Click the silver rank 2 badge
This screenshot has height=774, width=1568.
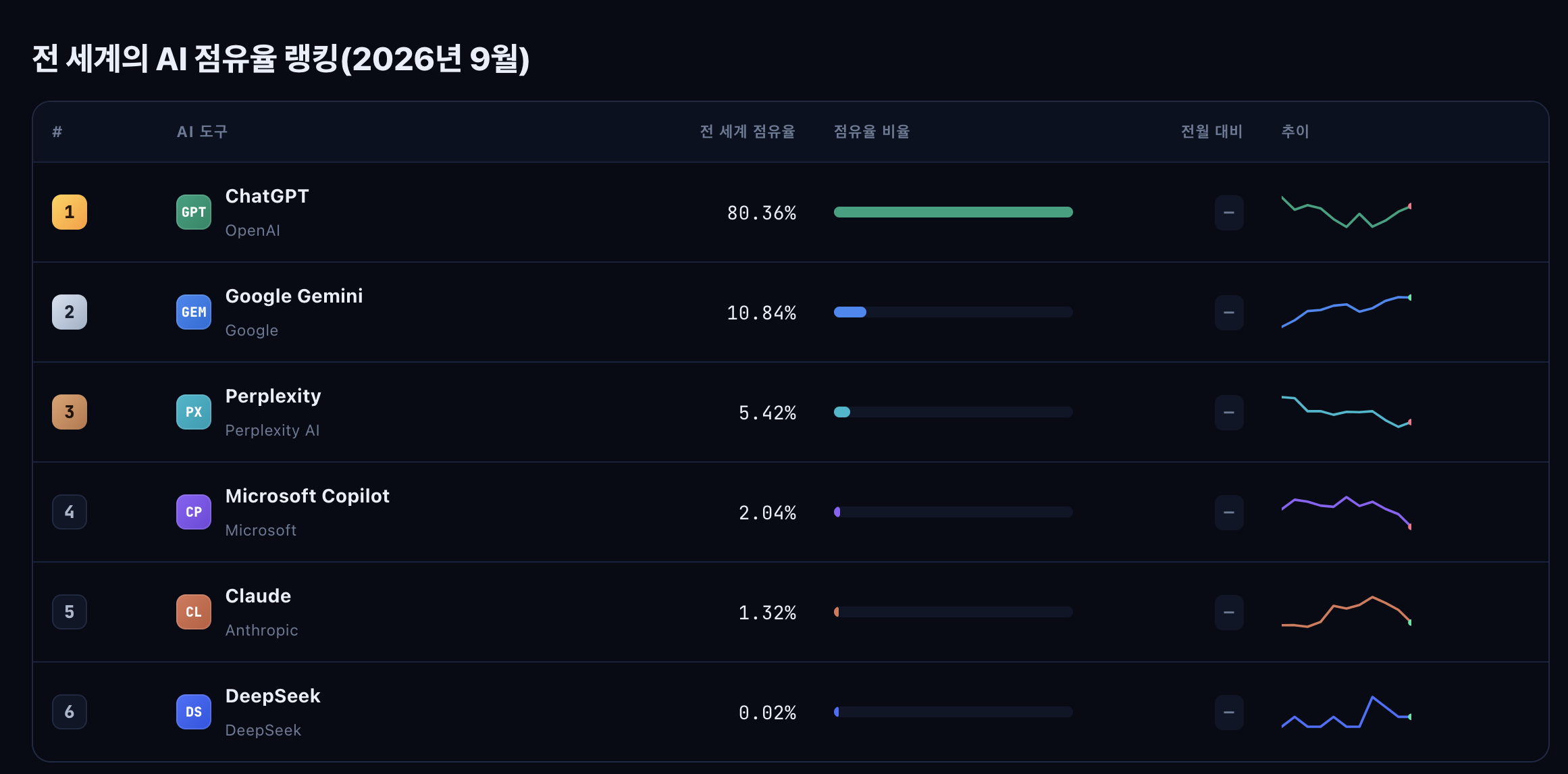coord(70,312)
